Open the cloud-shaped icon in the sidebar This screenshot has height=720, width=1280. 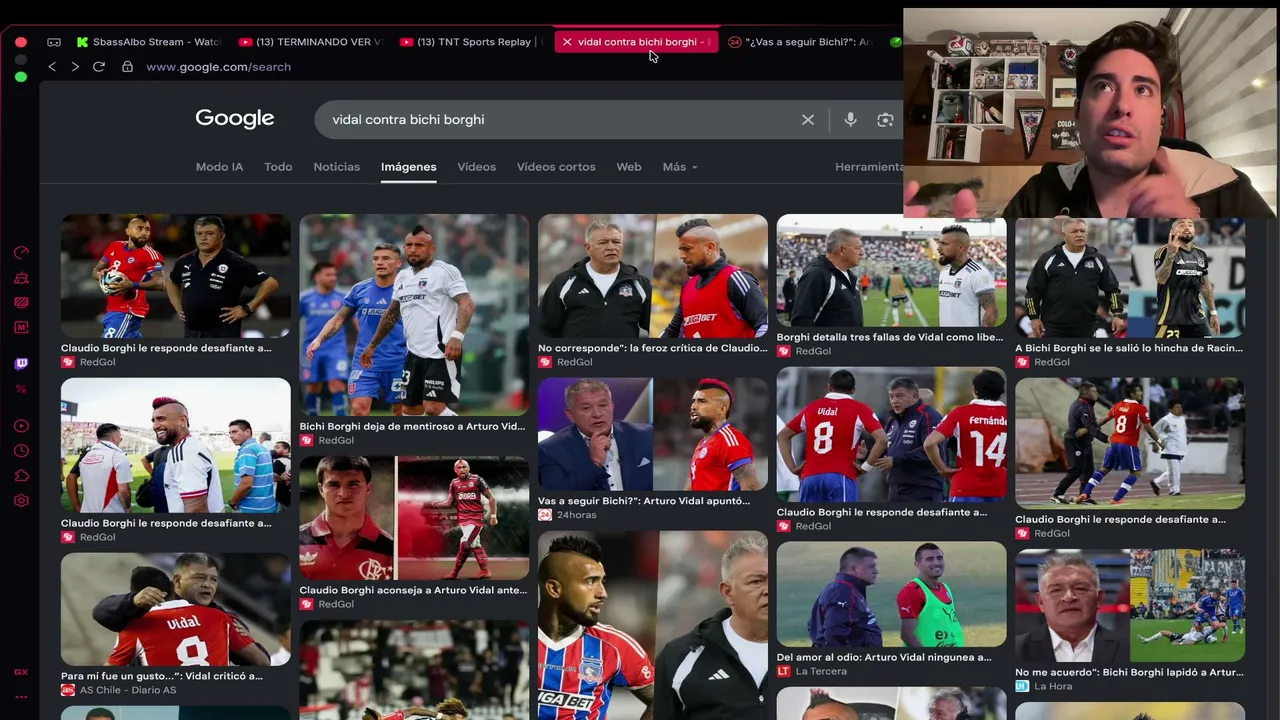(x=21, y=476)
